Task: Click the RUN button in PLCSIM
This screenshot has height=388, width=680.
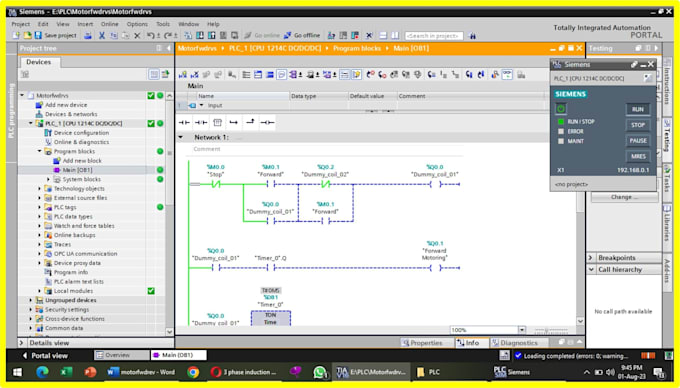Action: pyautogui.click(x=638, y=109)
